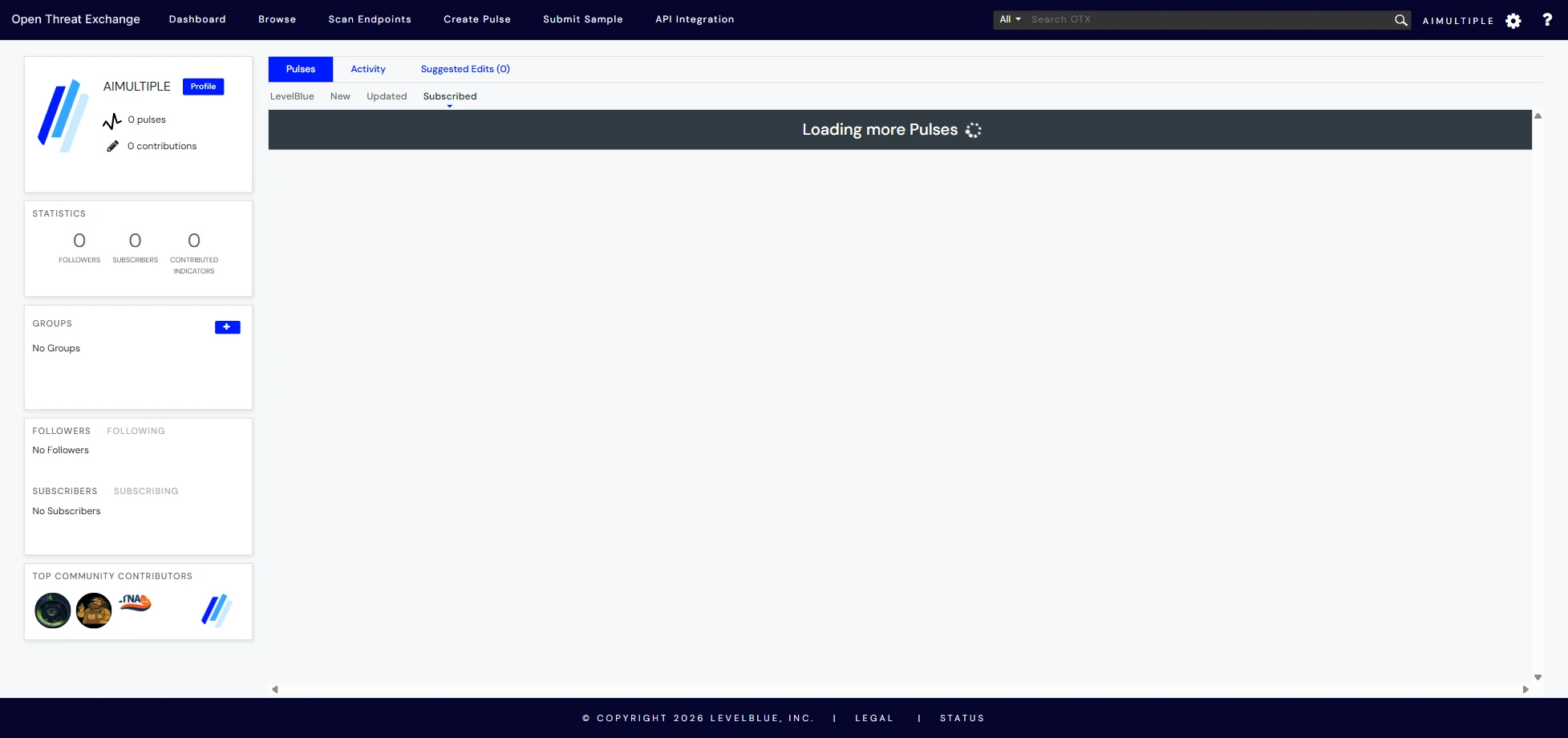1568x738 pixels.
Task: Click the Subscribers statistic count
Action: click(x=135, y=241)
